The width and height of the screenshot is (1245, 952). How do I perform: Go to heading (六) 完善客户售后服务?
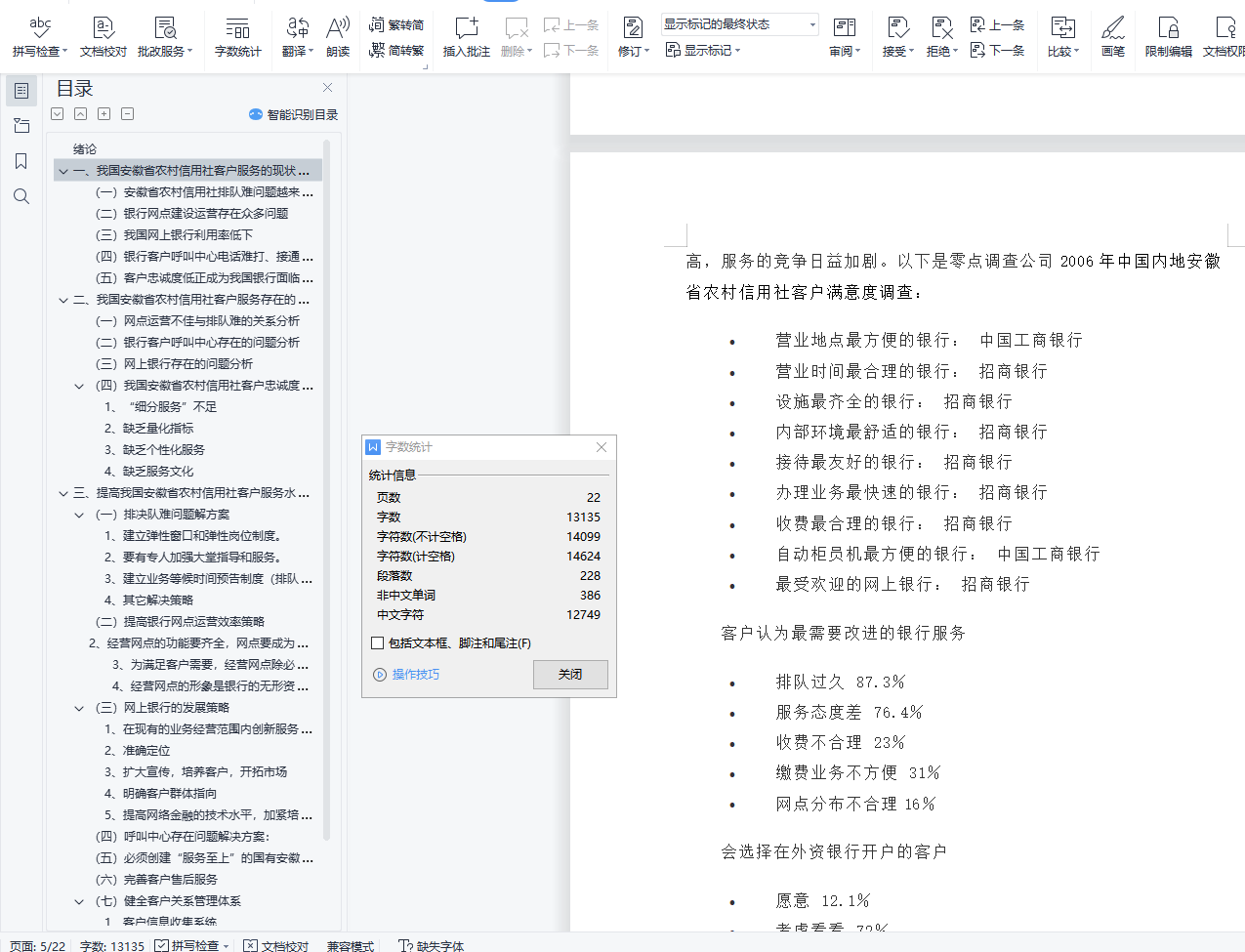click(x=156, y=880)
